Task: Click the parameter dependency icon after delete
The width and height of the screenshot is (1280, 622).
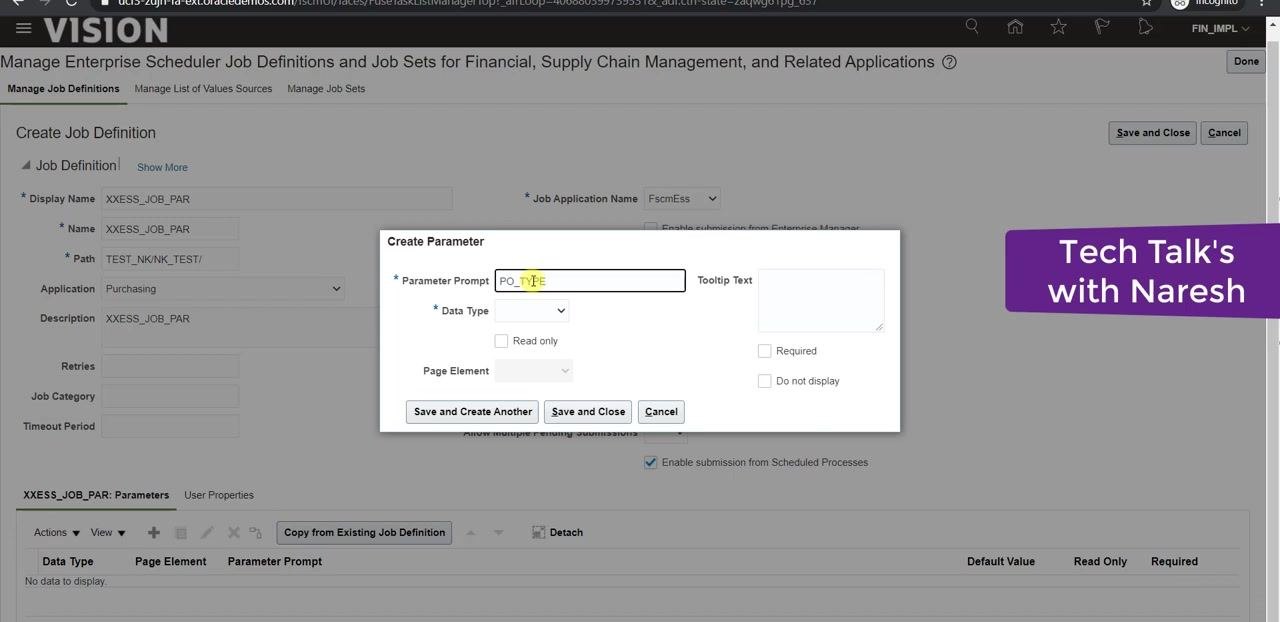Action: pyautogui.click(x=256, y=533)
